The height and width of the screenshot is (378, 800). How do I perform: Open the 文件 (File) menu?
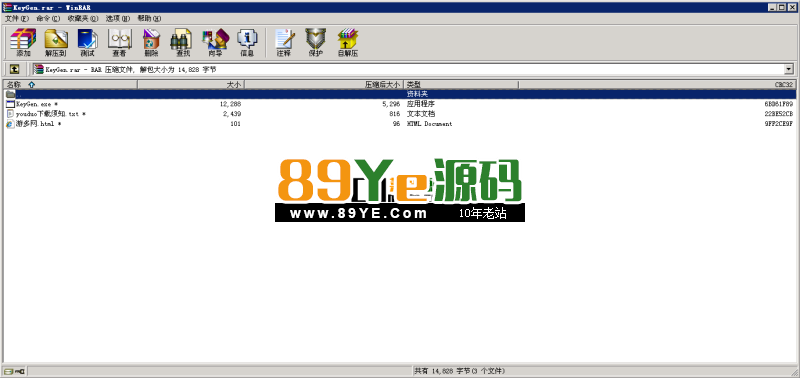[17, 18]
